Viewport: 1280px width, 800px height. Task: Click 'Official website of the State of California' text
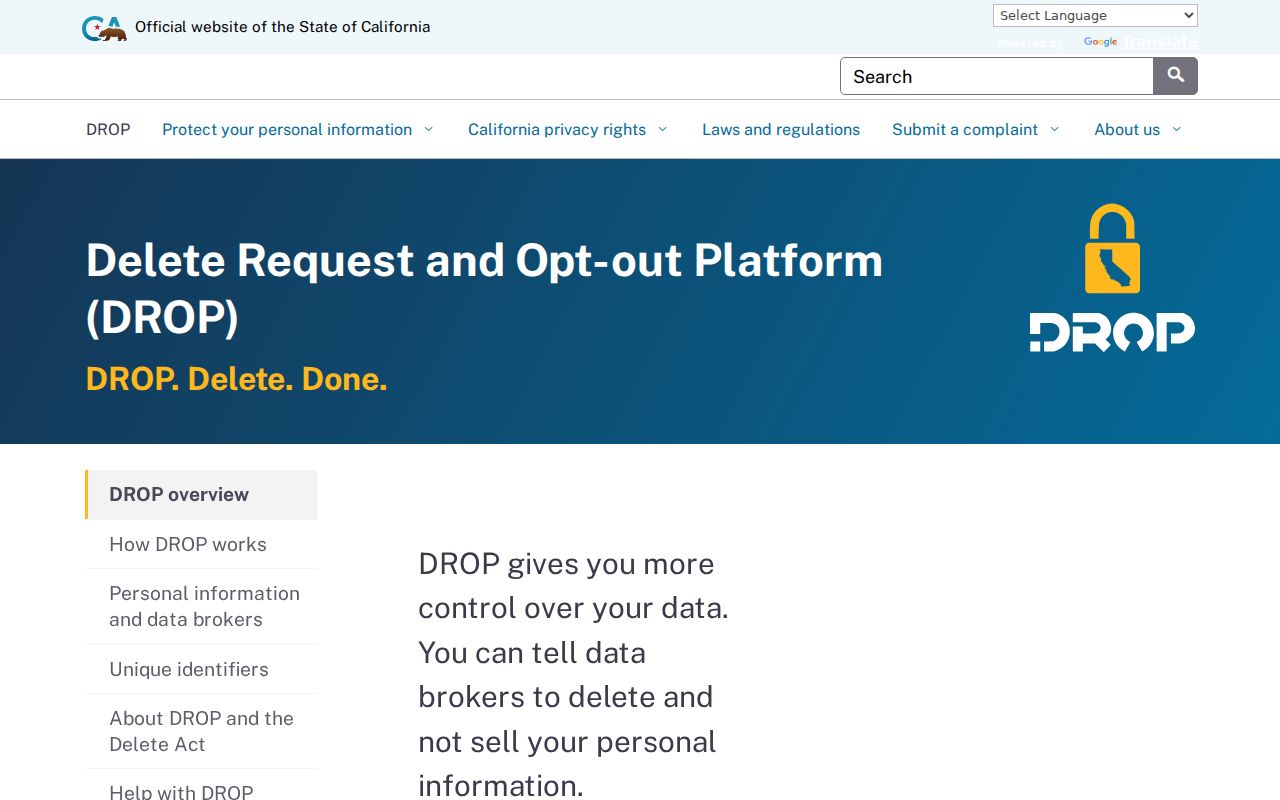tap(282, 27)
